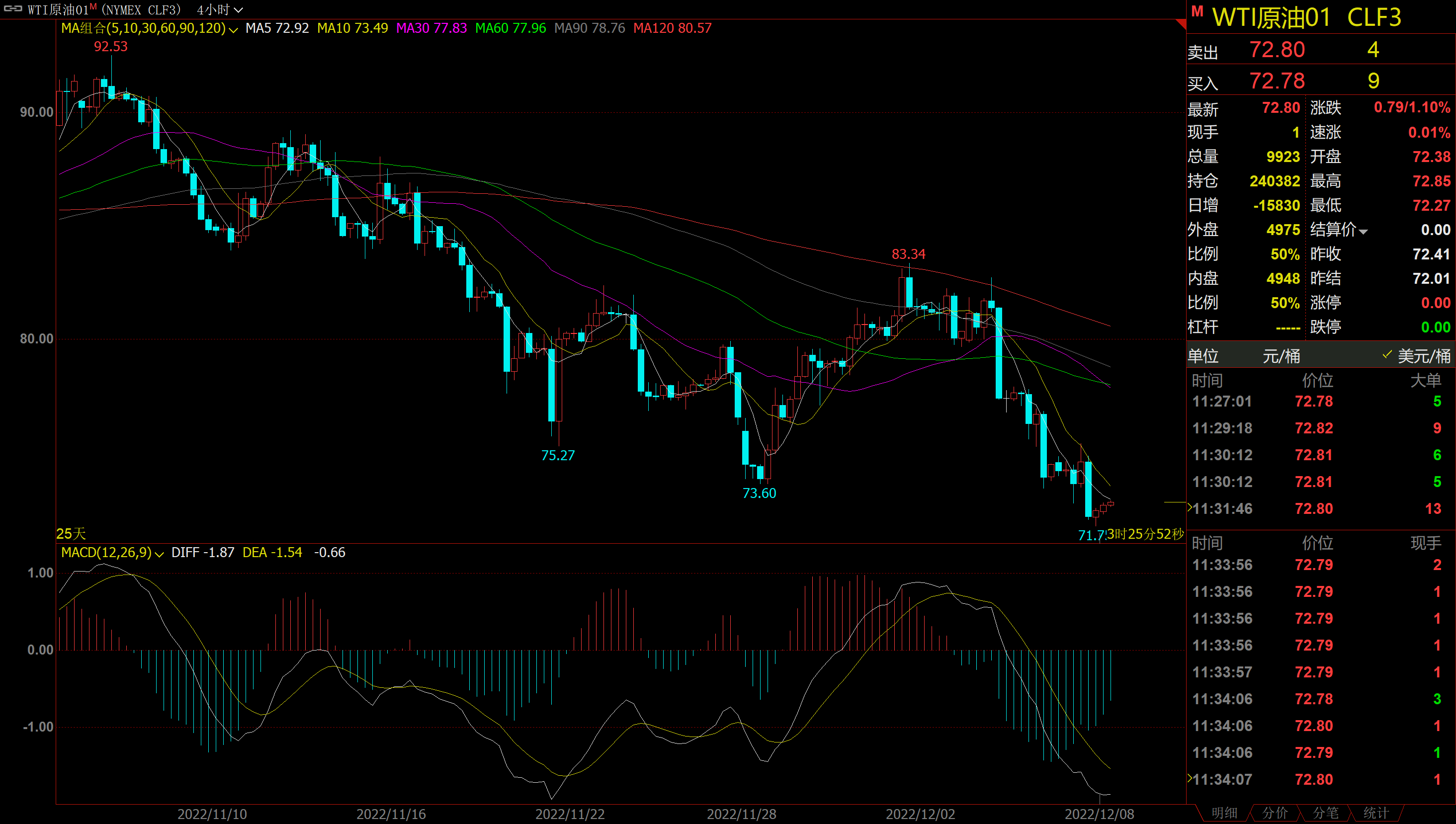Click the buy price 72.78 next to 买入
Screen dimensions: 1456x824
tap(1277, 81)
